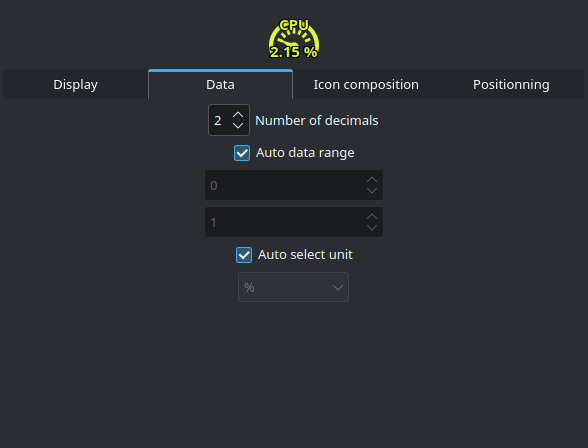
Task: Click the minimum range down arrow
Action: [372, 190]
